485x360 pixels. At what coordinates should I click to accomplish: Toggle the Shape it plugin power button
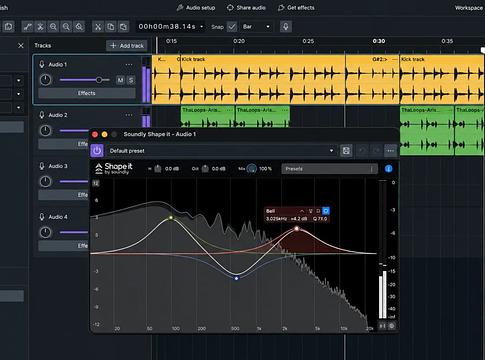pos(97,151)
